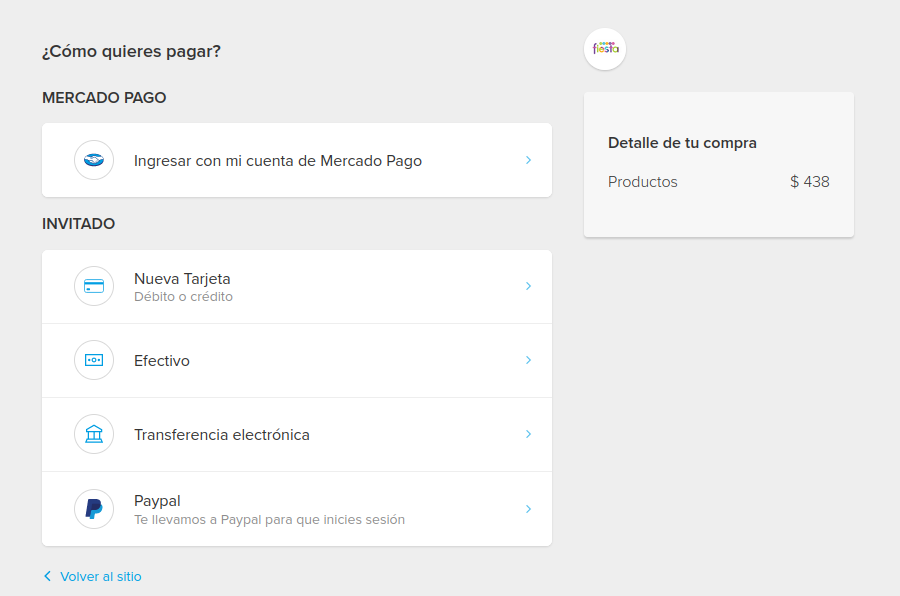Click the fiesta store logo
Viewport: 900px width, 596px height.
(x=605, y=49)
